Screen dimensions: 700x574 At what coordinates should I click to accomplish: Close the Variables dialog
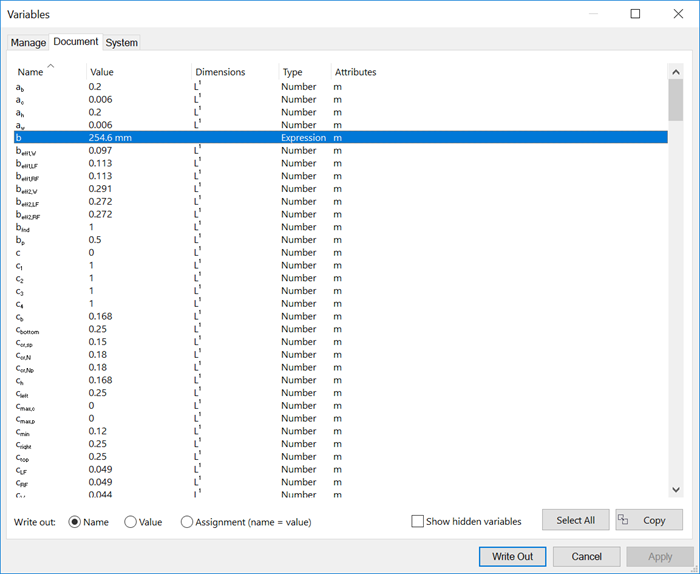(x=678, y=14)
